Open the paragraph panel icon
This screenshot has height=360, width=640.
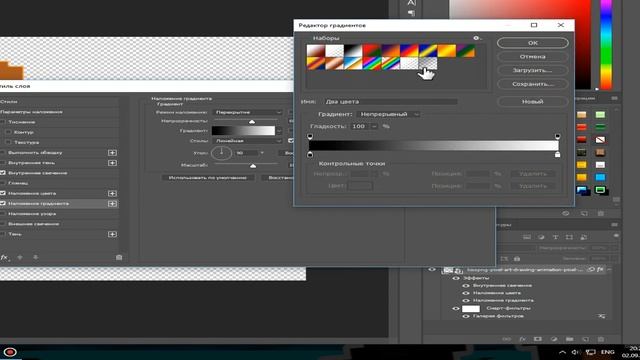[411, 13]
